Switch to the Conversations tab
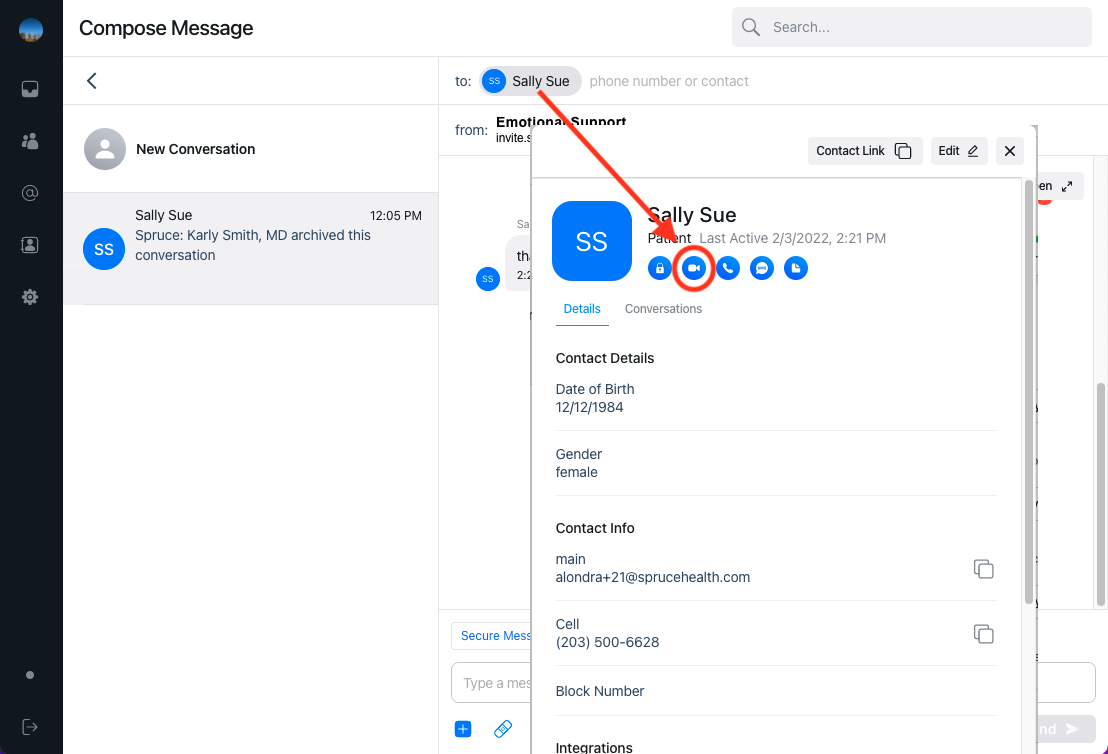Image resolution: width=1108 pixels, height=754 pixels. 664,309
